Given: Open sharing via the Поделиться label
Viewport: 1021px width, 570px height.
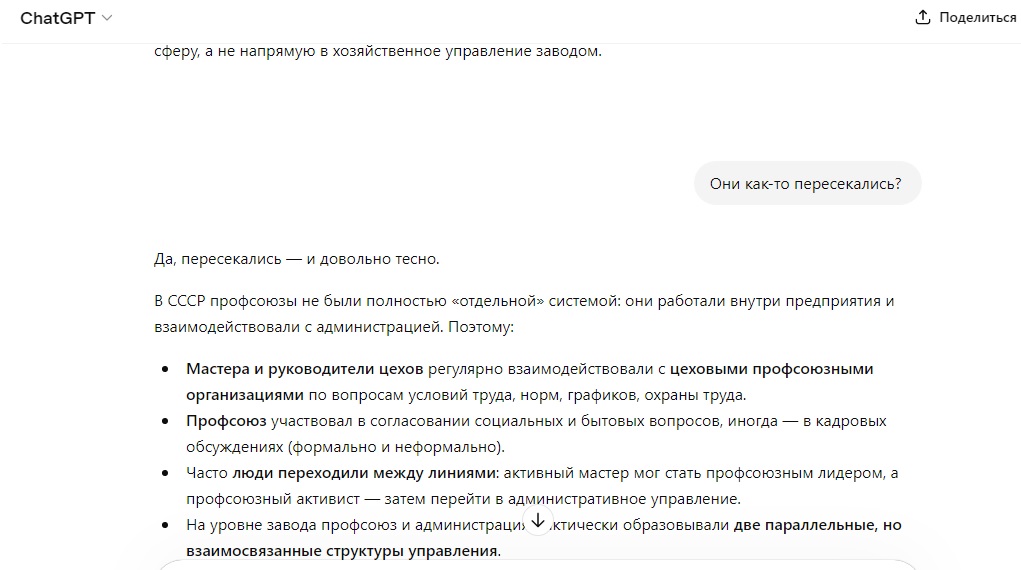Looking at the screenshot, I should point(977,18).
